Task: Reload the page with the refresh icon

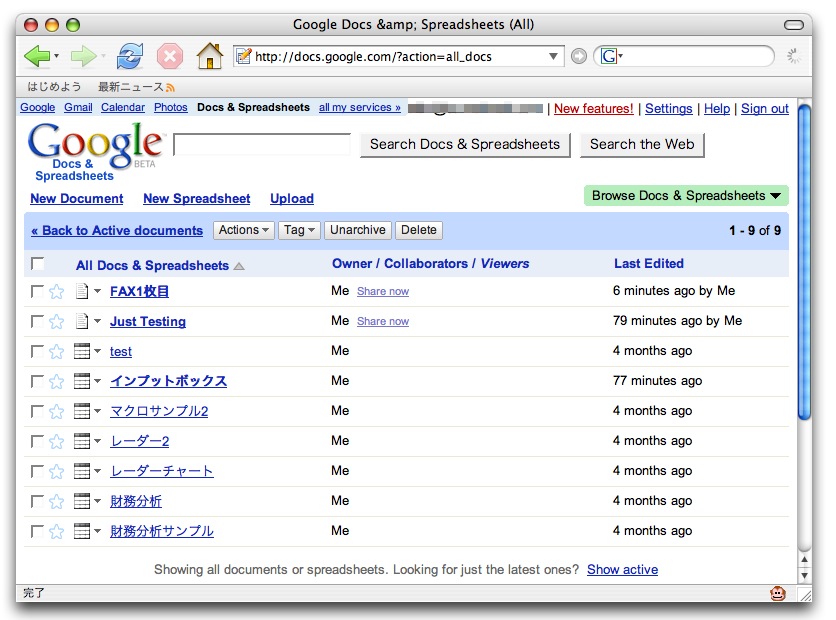Action: click(131, 56)
